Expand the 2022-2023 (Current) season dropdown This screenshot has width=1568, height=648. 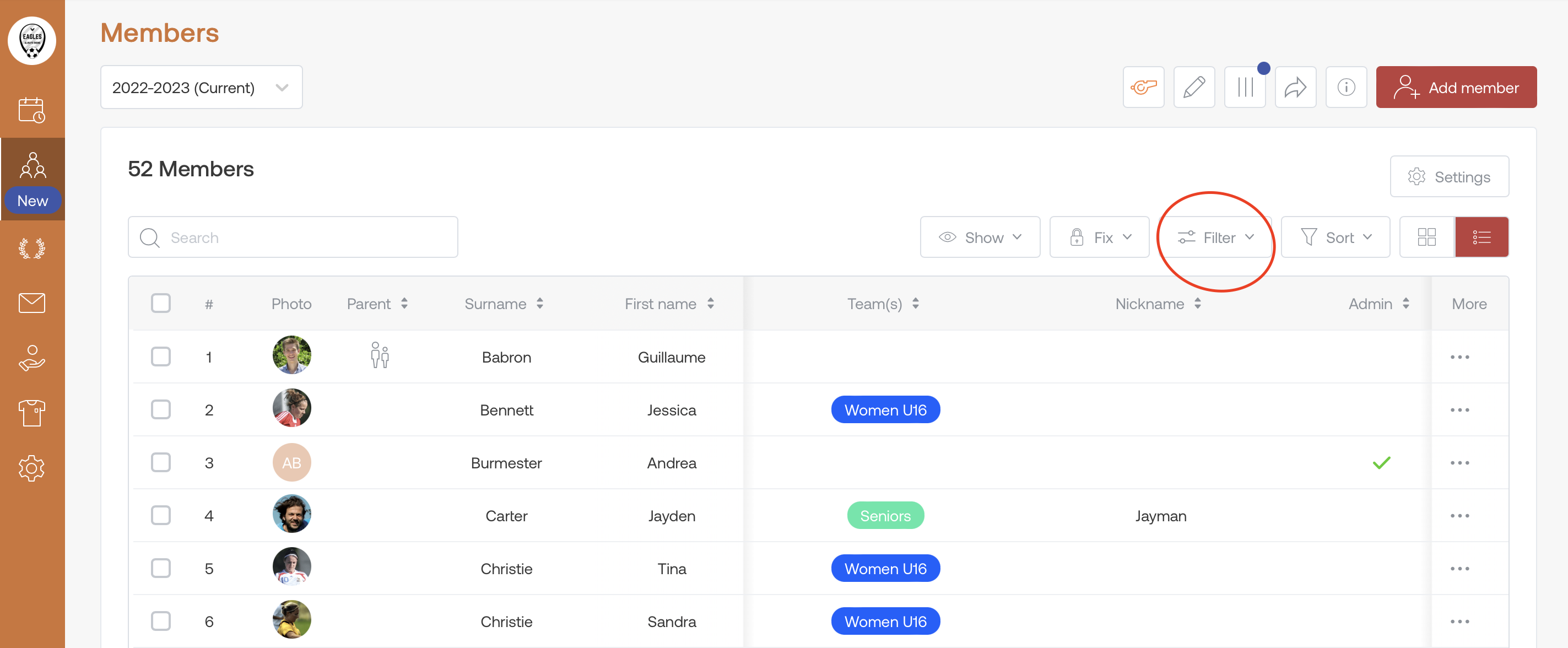coord(201,88)
